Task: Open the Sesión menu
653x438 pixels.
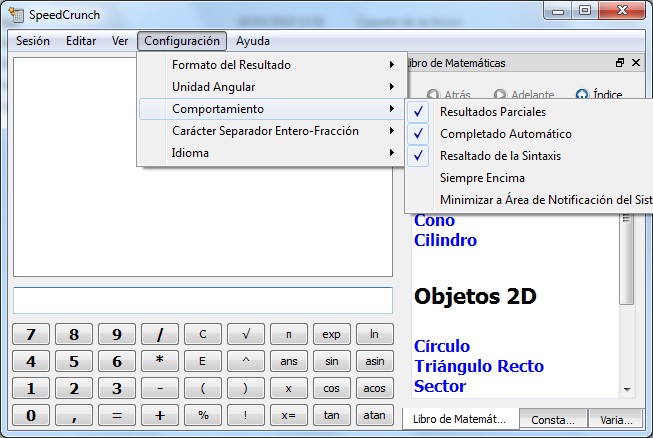Action: click(33, 41)
